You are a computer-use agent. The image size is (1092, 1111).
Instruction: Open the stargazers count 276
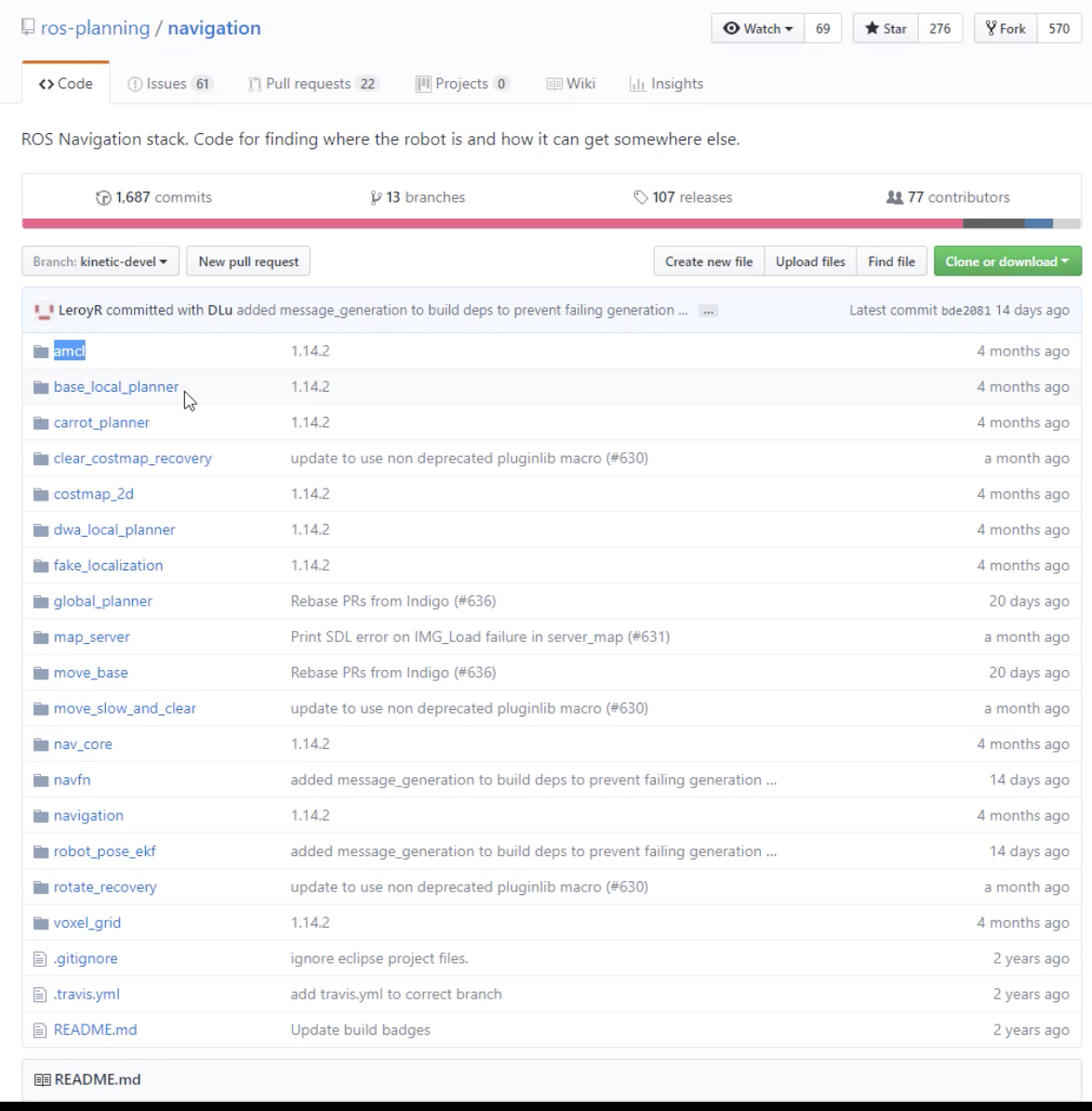coord(939,28)
